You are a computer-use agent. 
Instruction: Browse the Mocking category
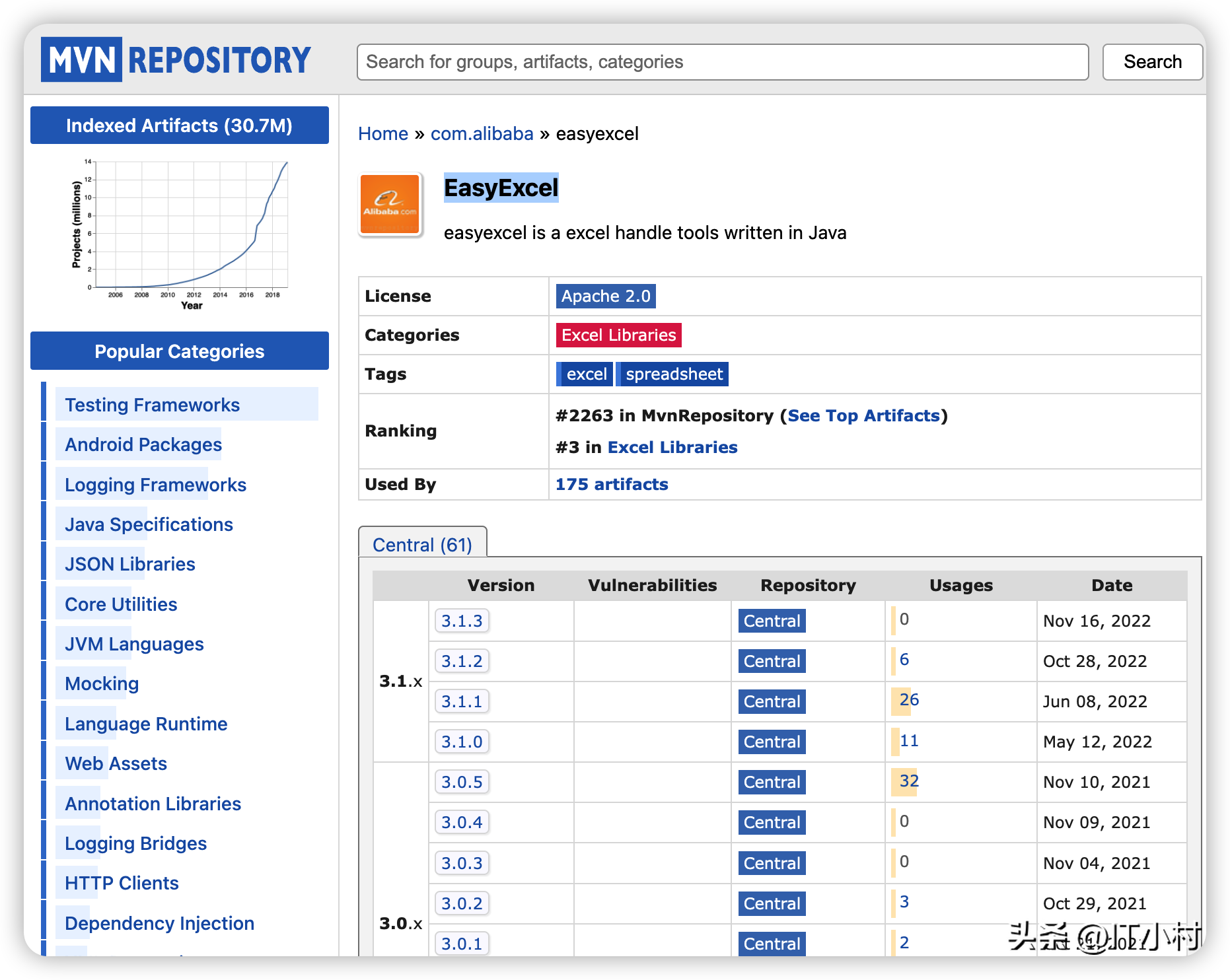click(102, 684)
